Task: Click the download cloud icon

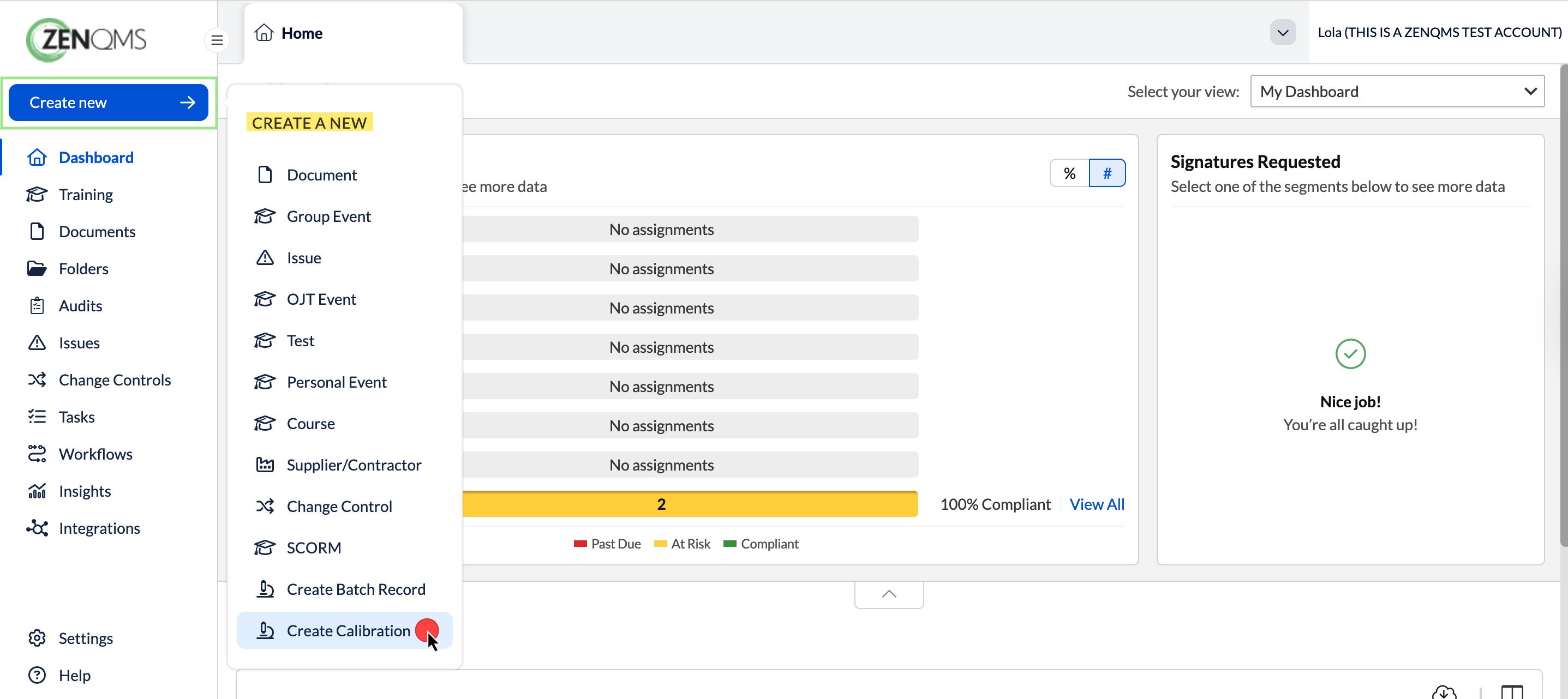Action: (x=1444, y=692)
